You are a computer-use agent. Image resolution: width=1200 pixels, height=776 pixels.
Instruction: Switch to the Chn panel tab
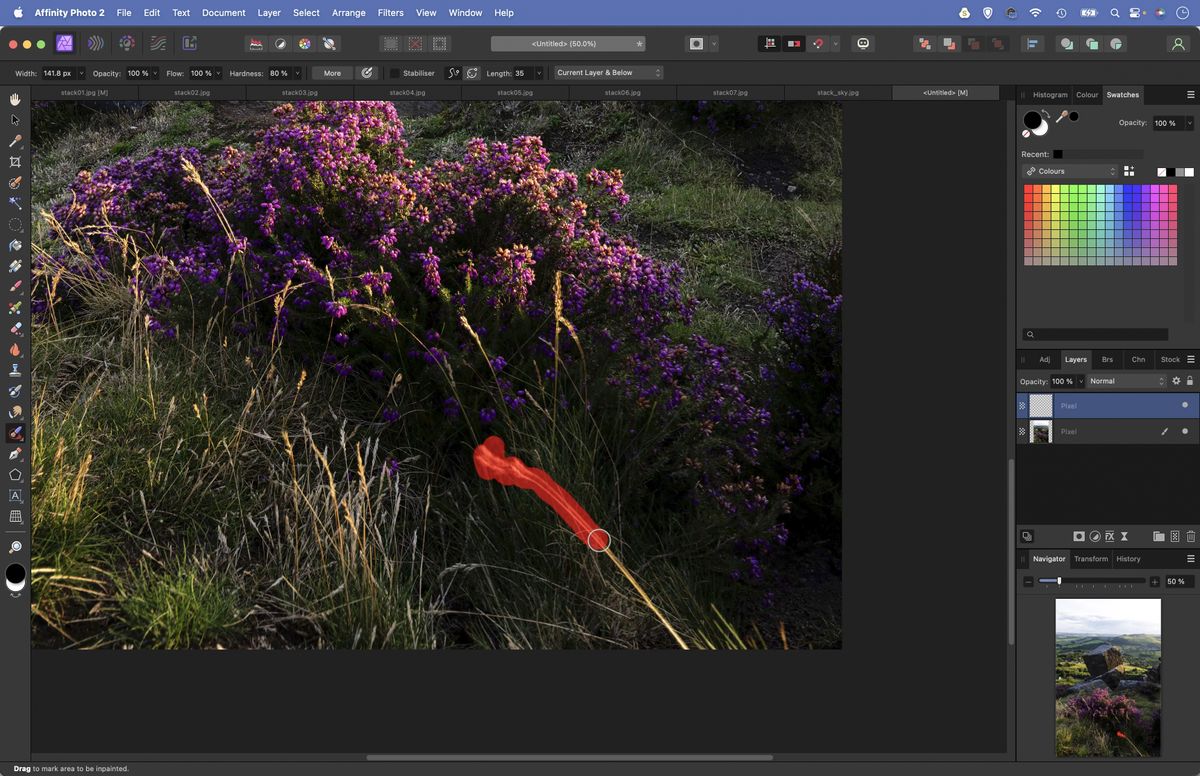click(x=1139, y=359)
